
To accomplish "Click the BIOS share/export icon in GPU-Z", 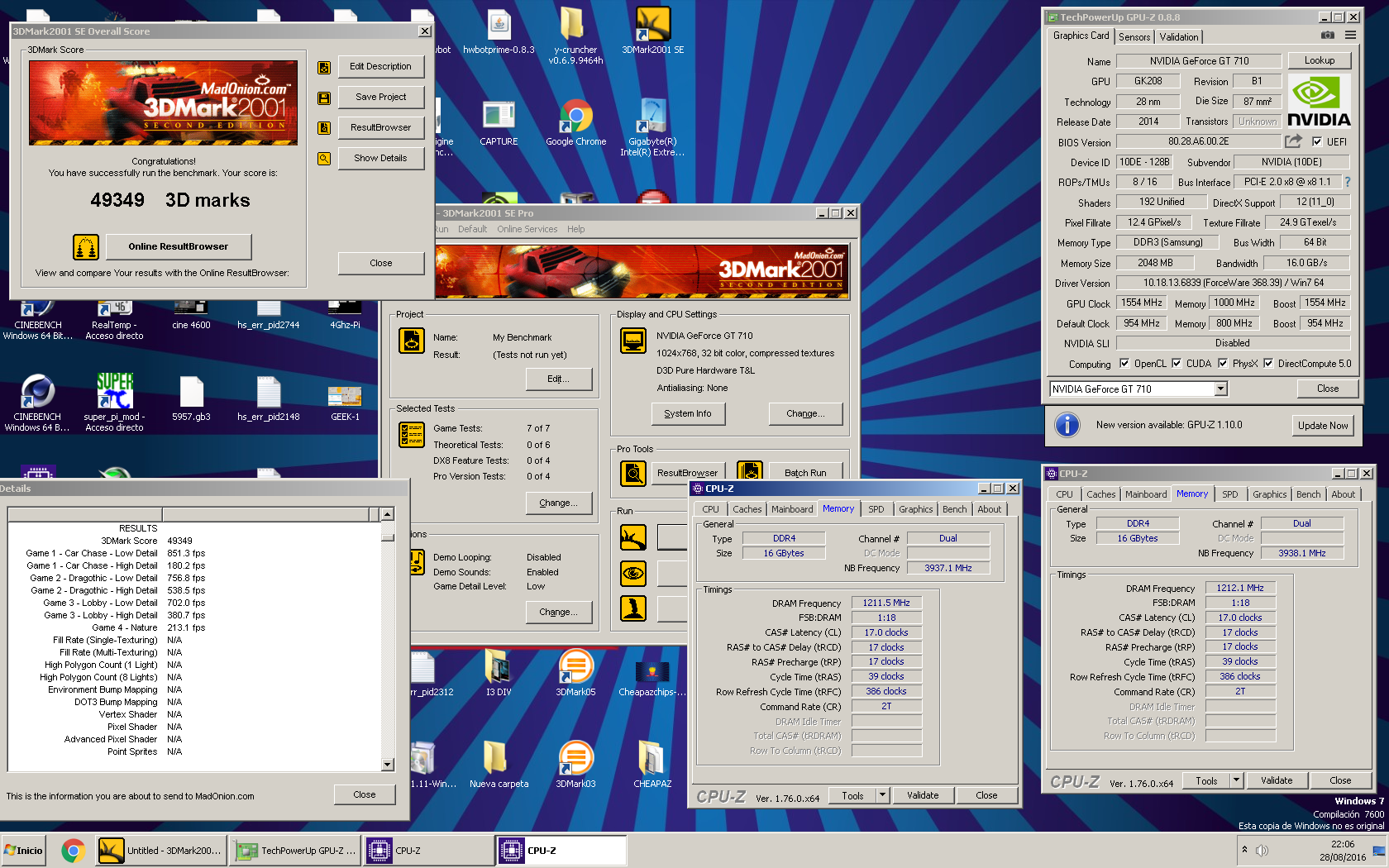I will 1293,141.
